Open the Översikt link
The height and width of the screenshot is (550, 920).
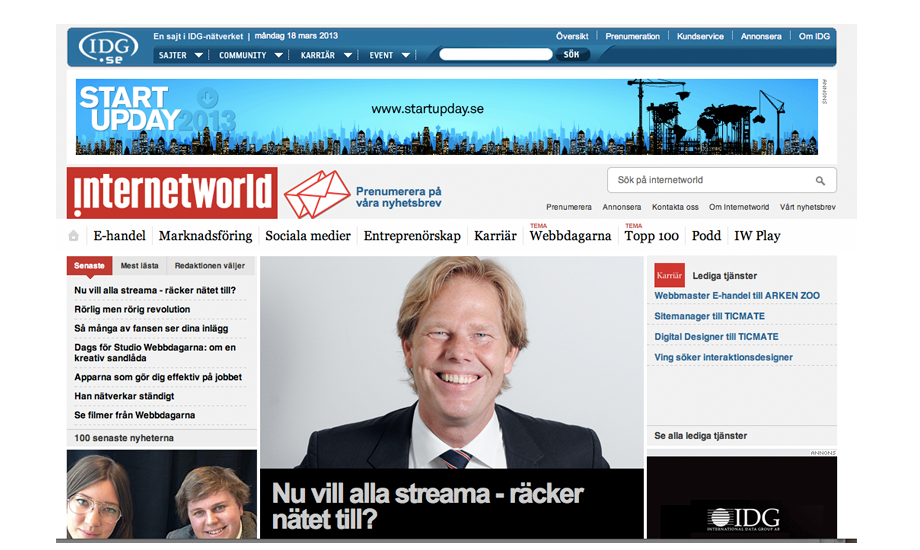[x=572, y=36]
